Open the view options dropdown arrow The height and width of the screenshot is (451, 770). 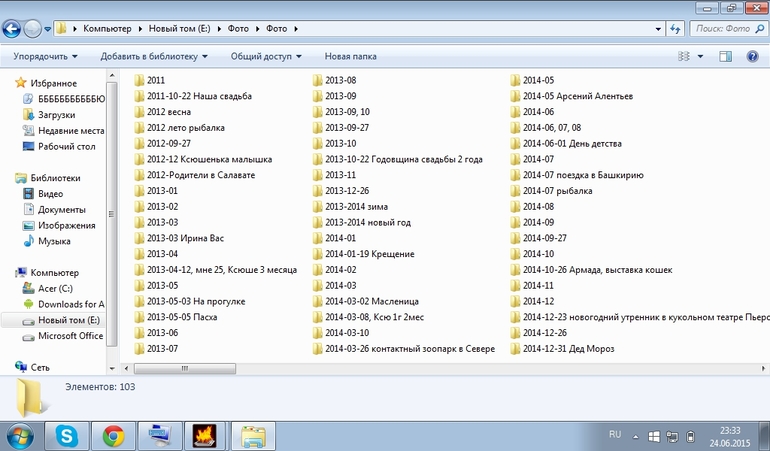coord(700,57)
